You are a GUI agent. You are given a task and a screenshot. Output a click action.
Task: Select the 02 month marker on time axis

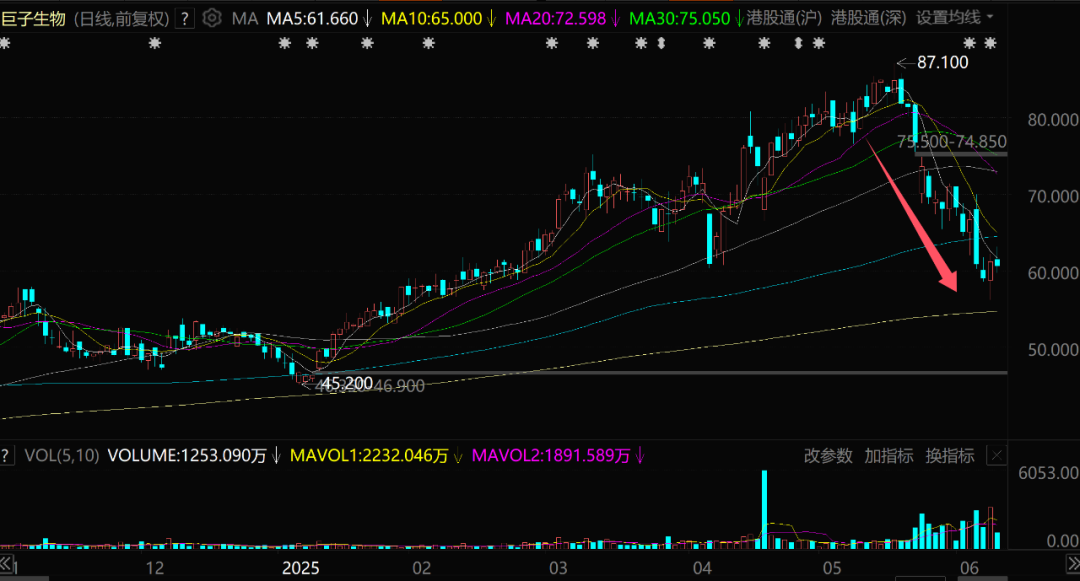point(422,568)
